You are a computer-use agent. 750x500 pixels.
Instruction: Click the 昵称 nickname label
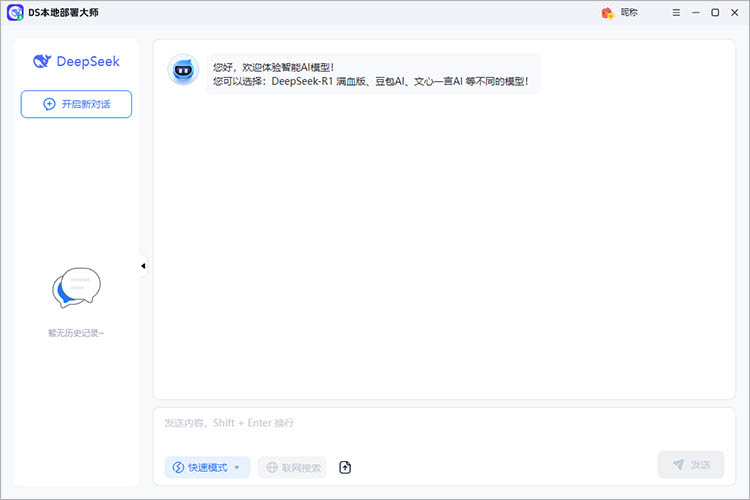pyautogui.click(x=629, y=12)
